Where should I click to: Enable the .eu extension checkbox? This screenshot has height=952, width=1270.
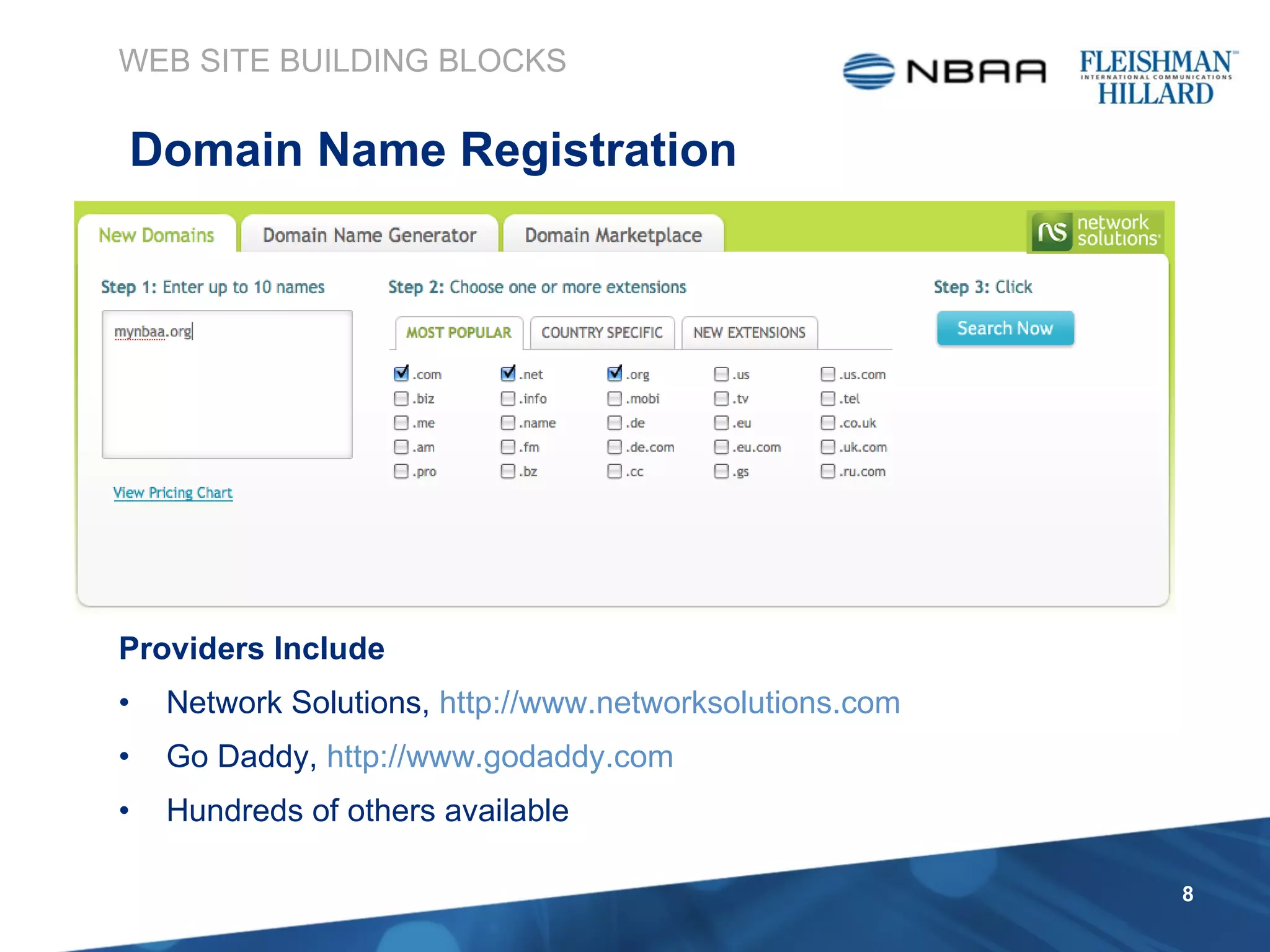pyautogui.click(x=721, y=423)
